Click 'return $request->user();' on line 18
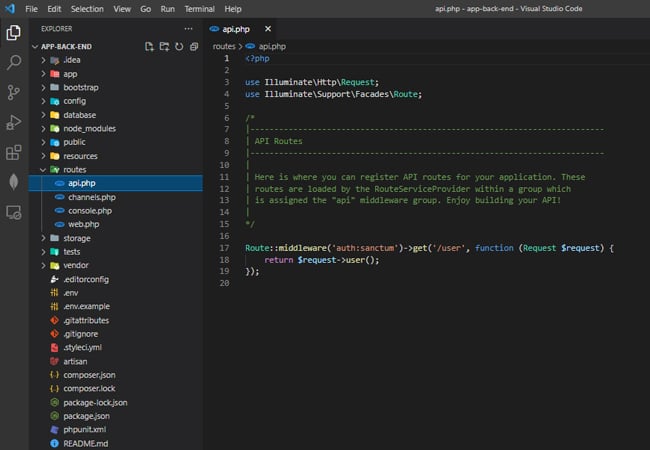Viewport: 650px width, 450px height. [322, 260]
